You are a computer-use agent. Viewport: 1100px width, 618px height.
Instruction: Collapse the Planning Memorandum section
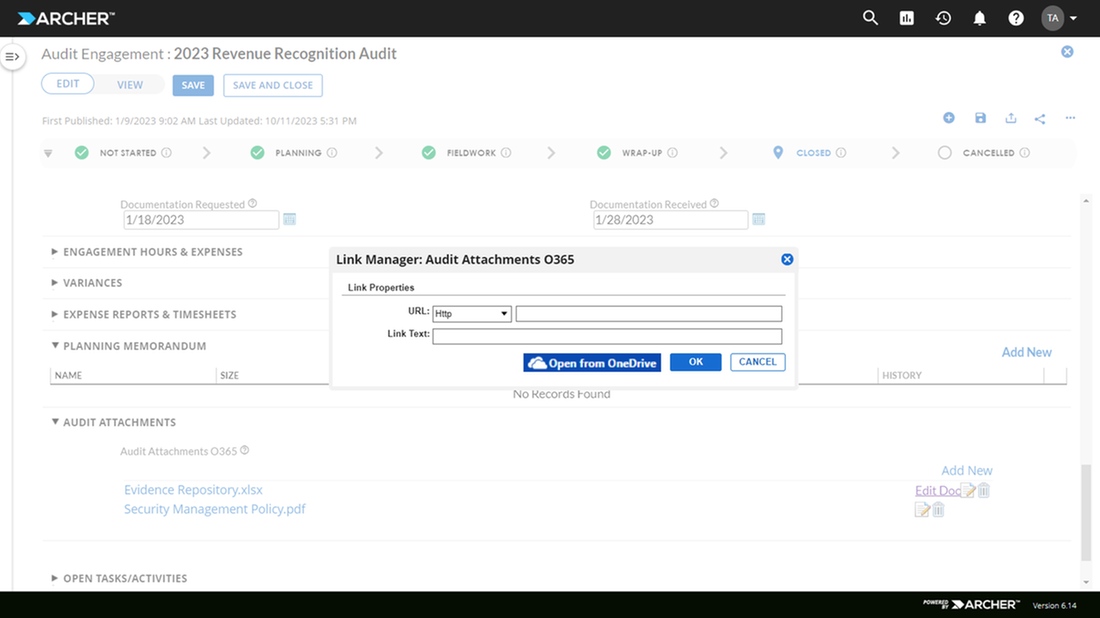click(55, 345)
